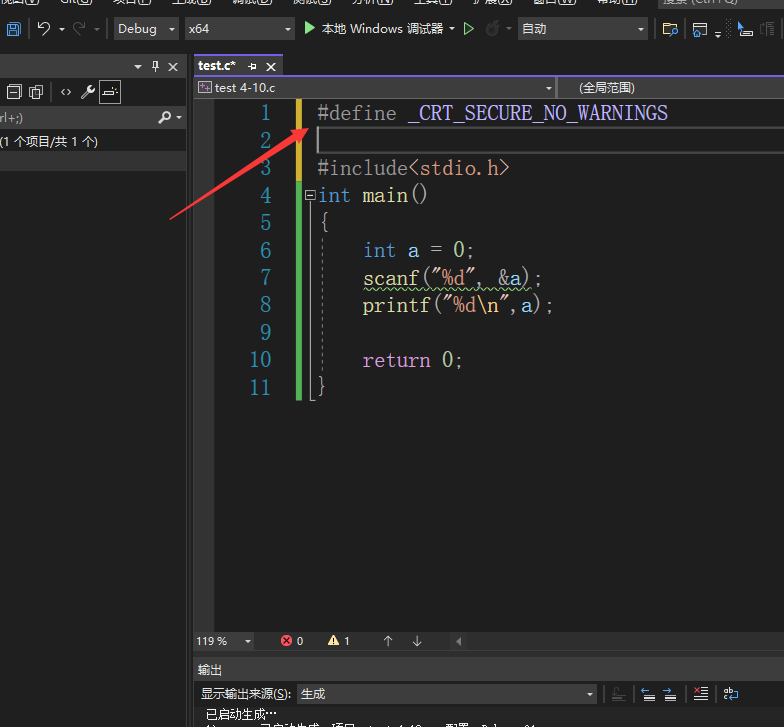Viewport: 784px width, 727px height.
Task: Close the Solution Explorer side panel
Action: point(173,67)
